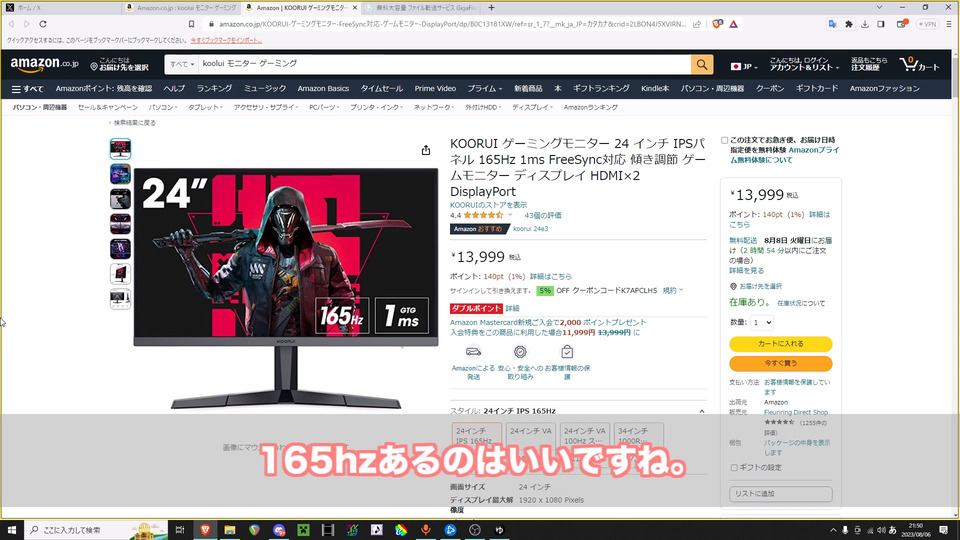Screen dimensions: 960x540
Task: Click the browser downloads icon
Action: pos(864,24)
